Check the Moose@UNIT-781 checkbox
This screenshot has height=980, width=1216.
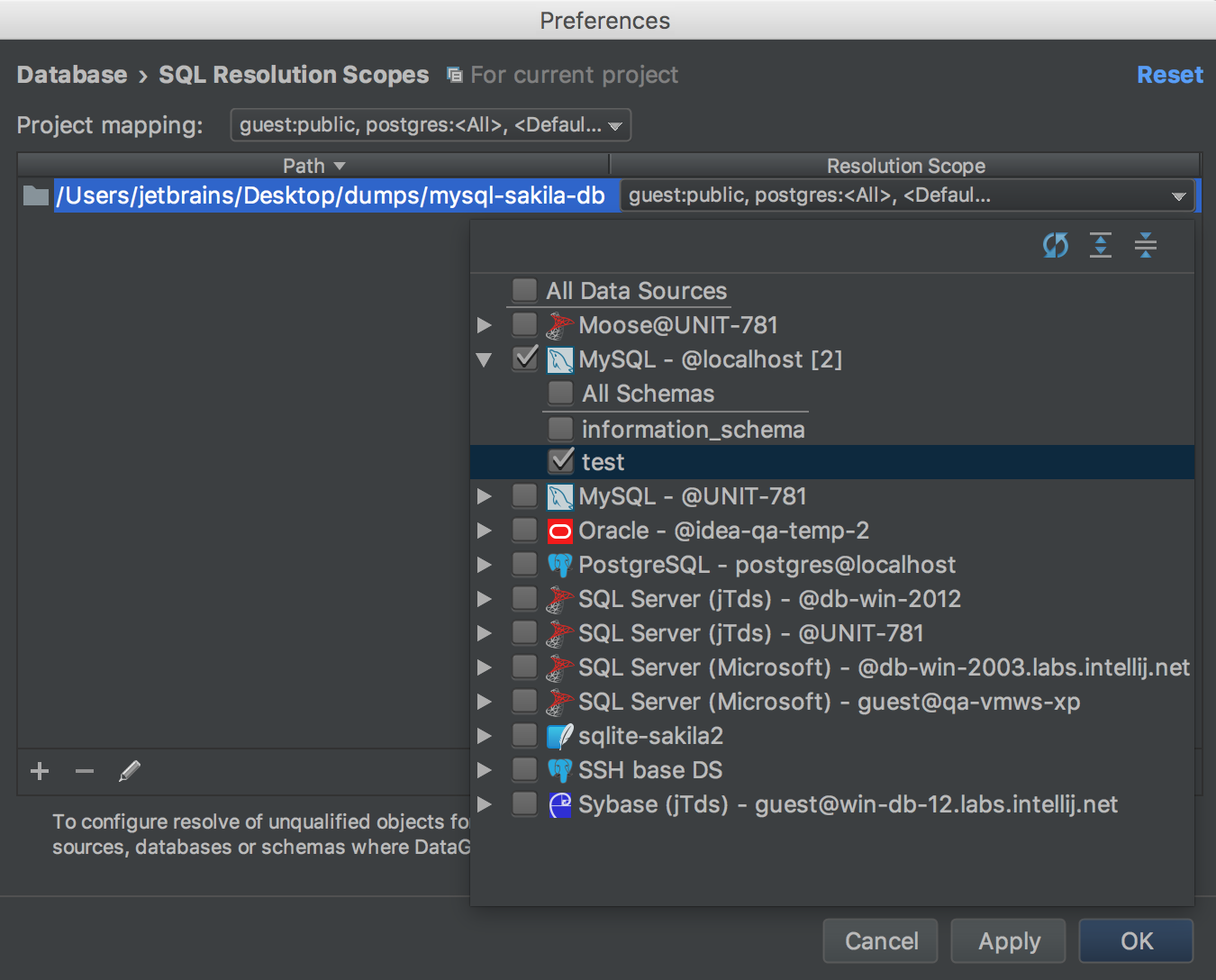coord(524,324)
